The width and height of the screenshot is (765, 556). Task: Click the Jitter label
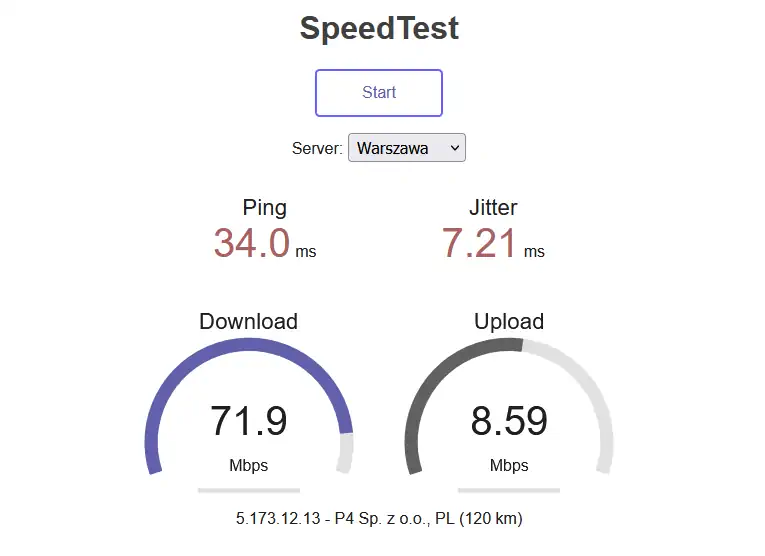[493, 208]
